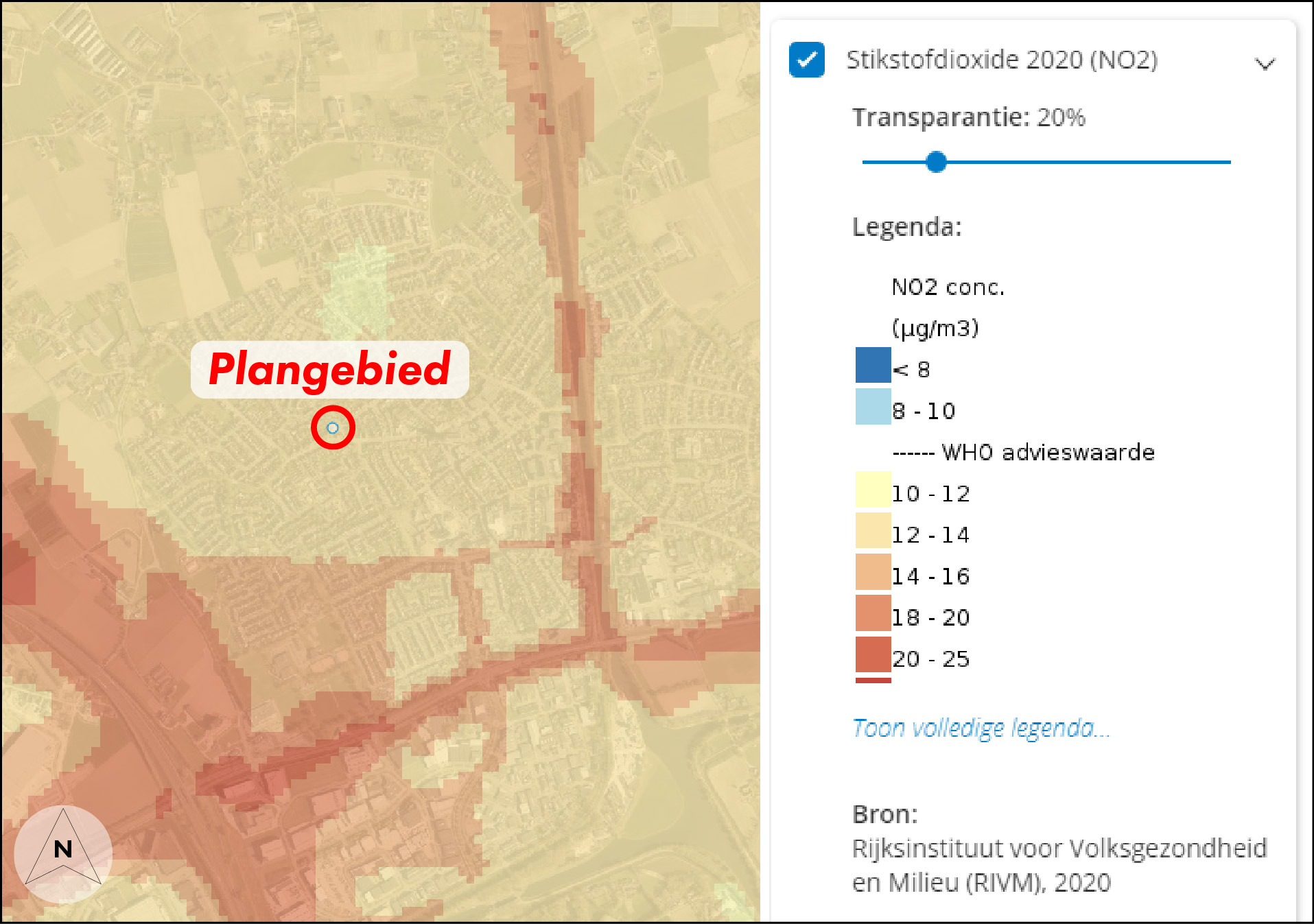Click the 14 - 16 legend swatch

873,571
